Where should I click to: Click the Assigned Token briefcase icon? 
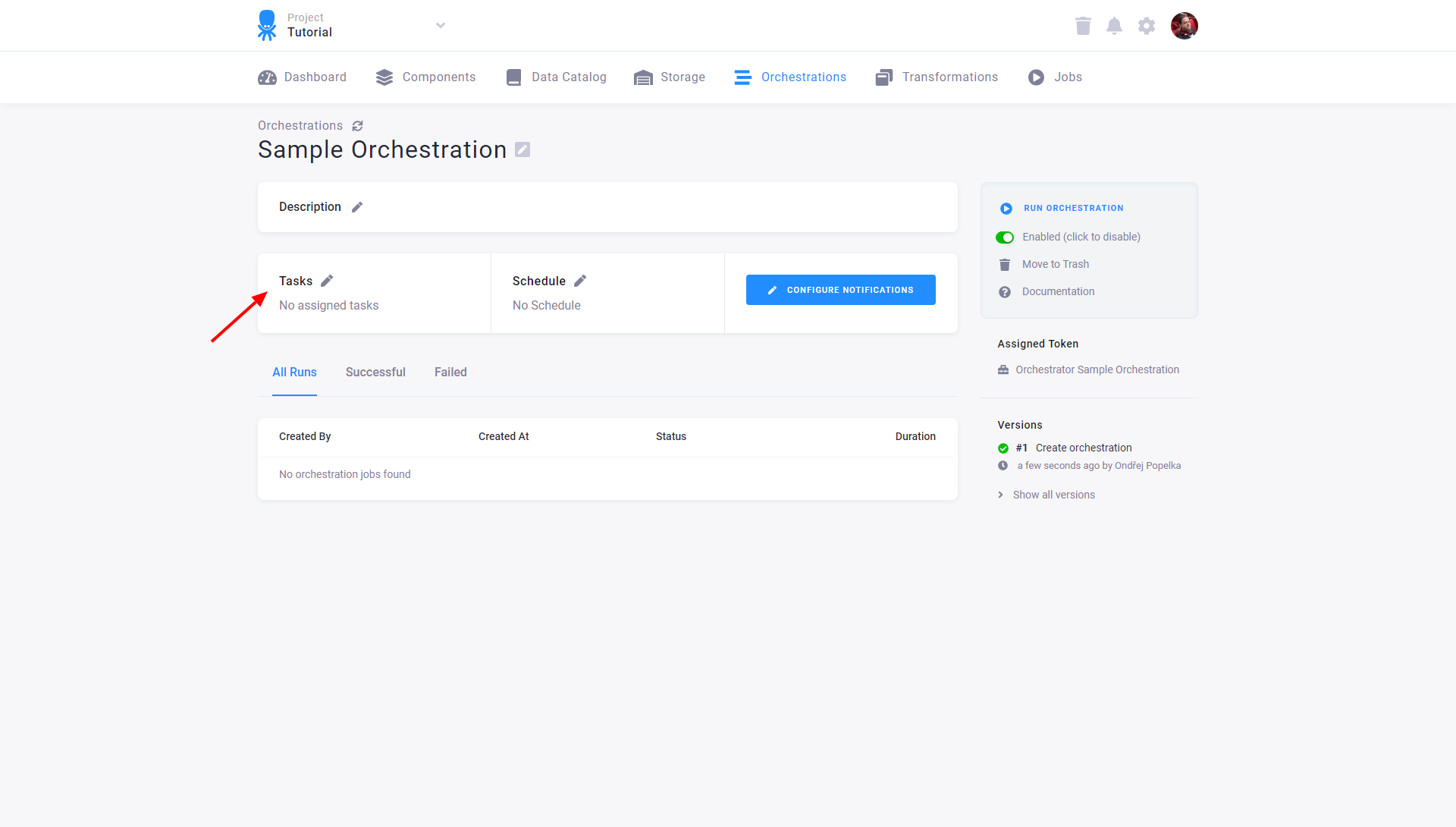point(1004,369)
